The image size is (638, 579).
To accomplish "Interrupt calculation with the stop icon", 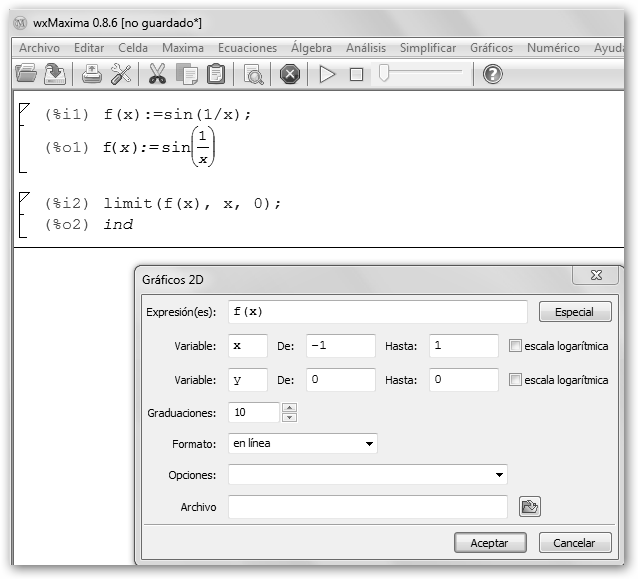I will [290, 73].
